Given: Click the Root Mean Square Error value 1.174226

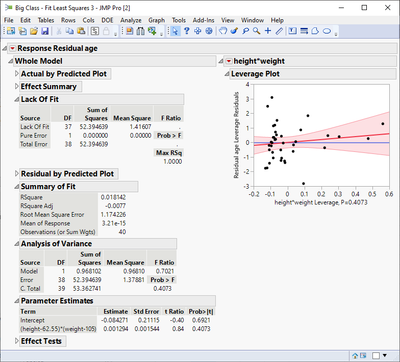Looking at the screenshot, I should pyautogui.click(x=113, y=215).
